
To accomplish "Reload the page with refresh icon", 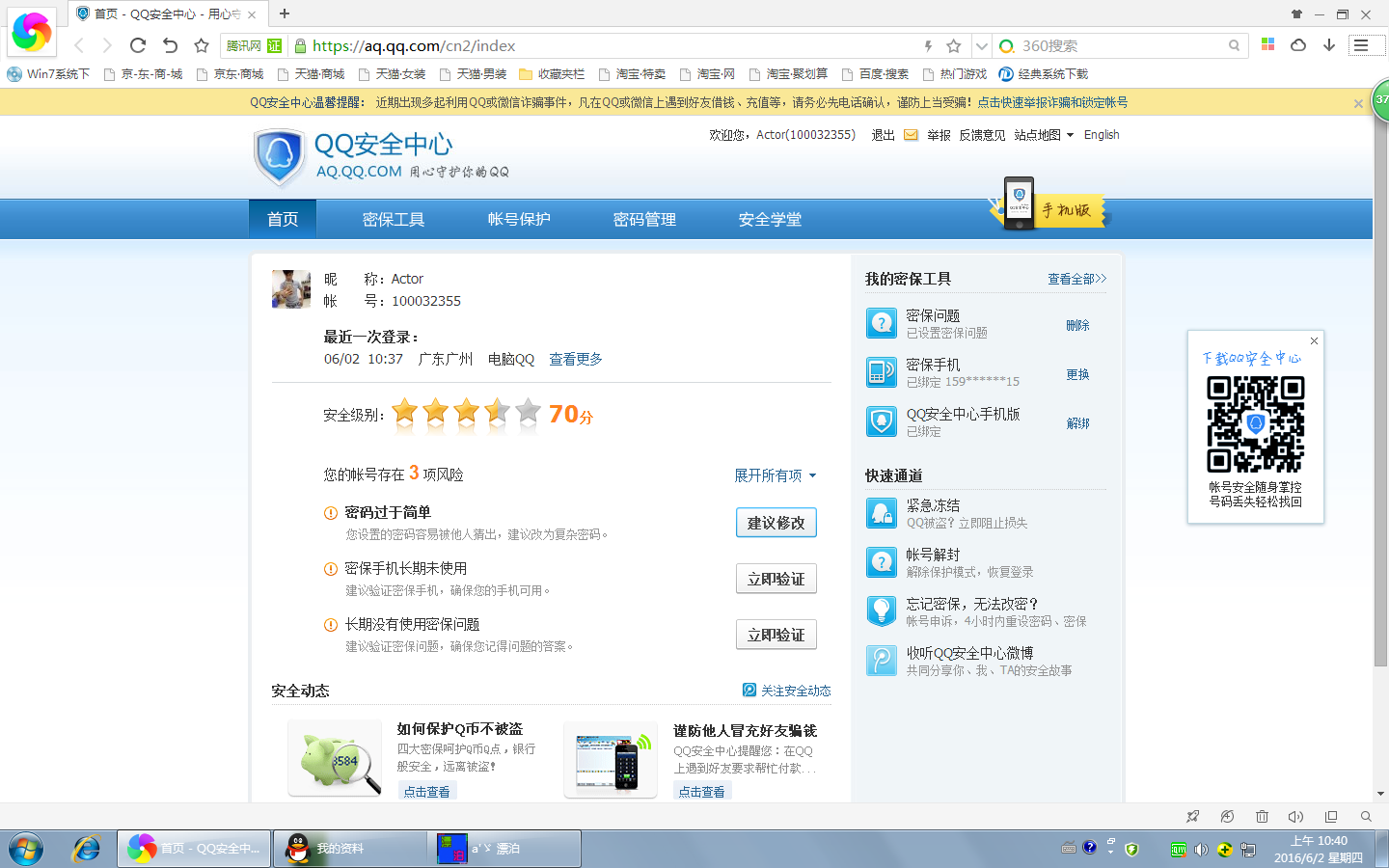I will pyautogui.click(x=138, y=45).
